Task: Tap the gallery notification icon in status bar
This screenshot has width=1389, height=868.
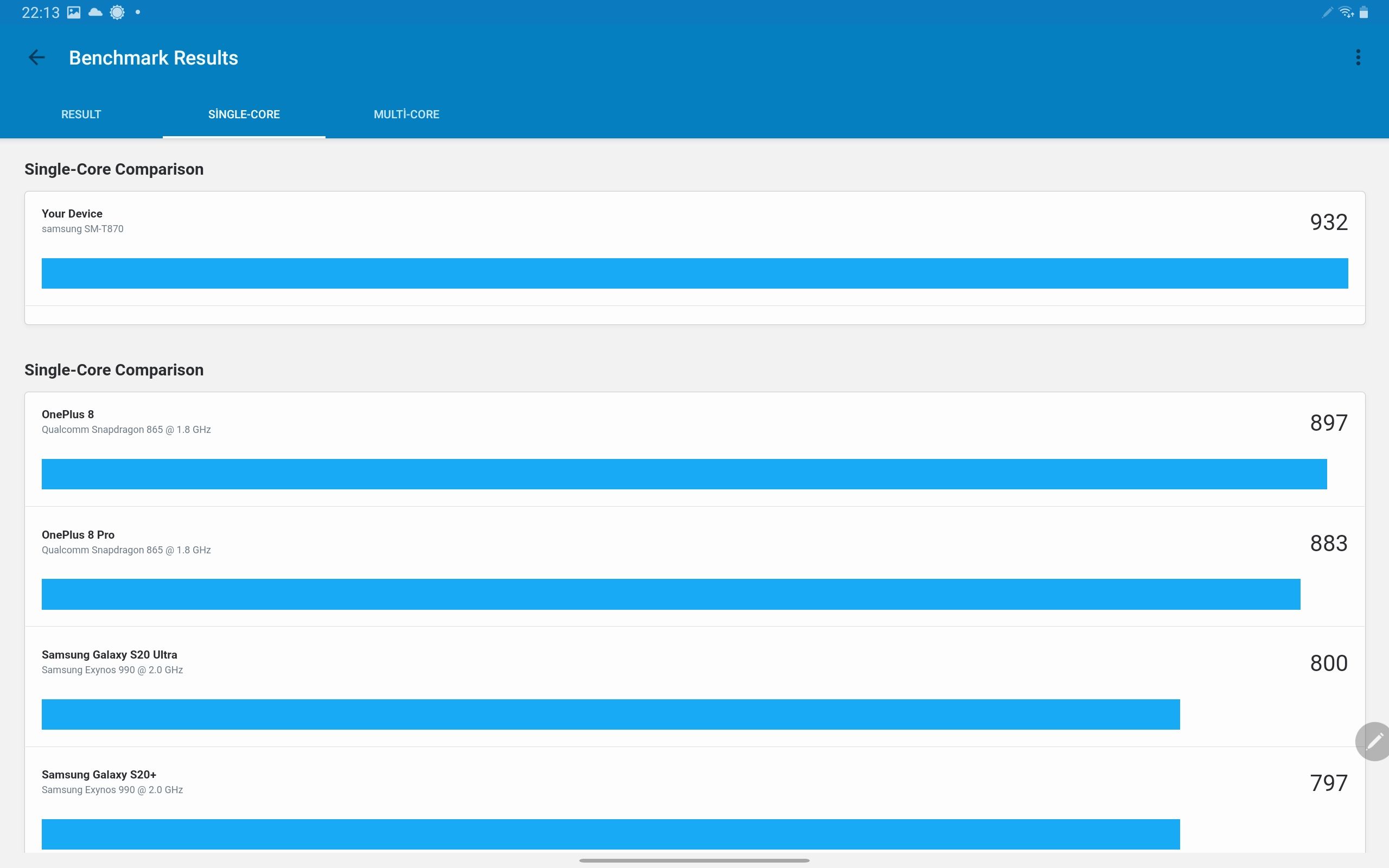Action: tap(74, 12)
